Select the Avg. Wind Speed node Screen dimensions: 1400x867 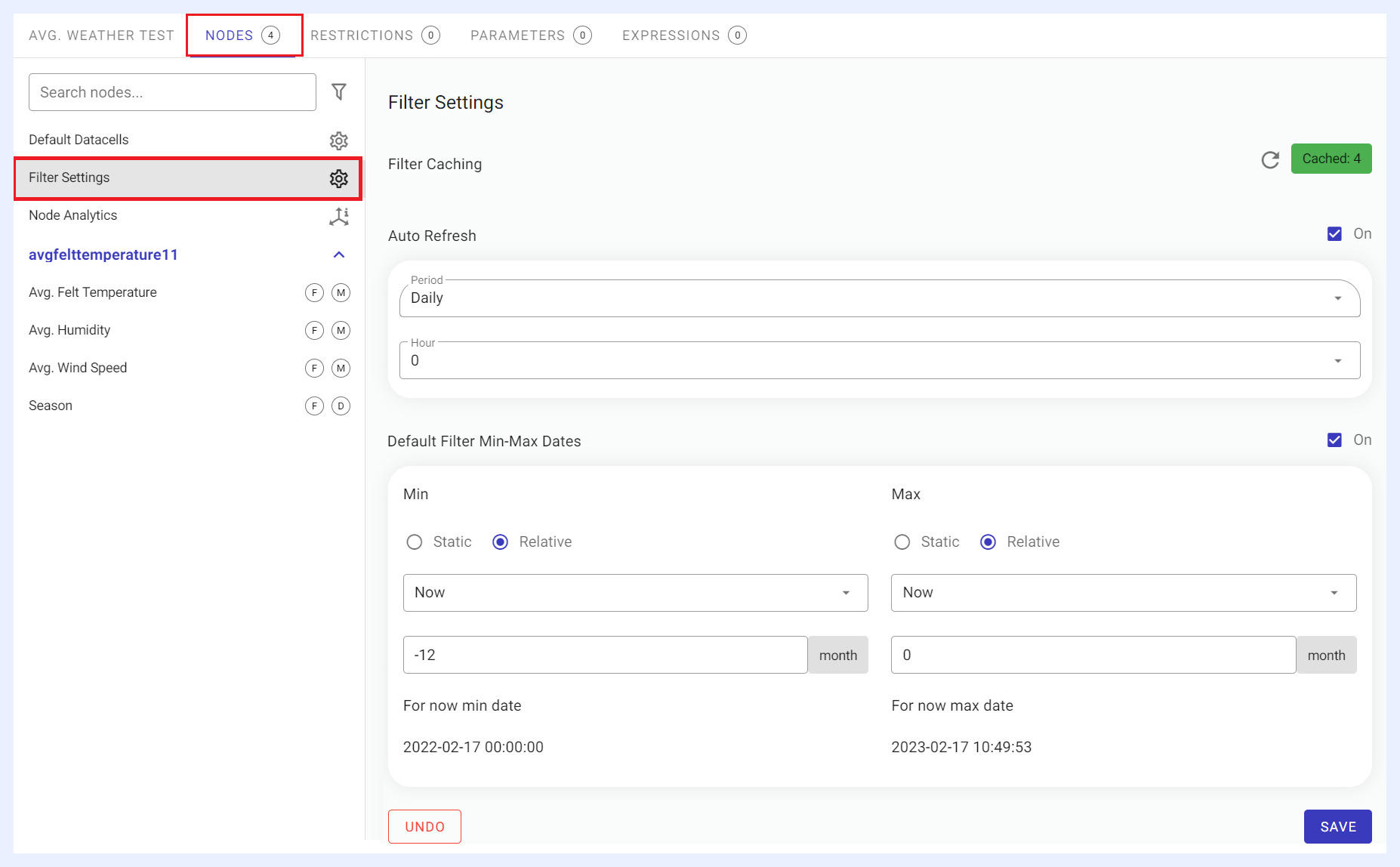(187, 368)
